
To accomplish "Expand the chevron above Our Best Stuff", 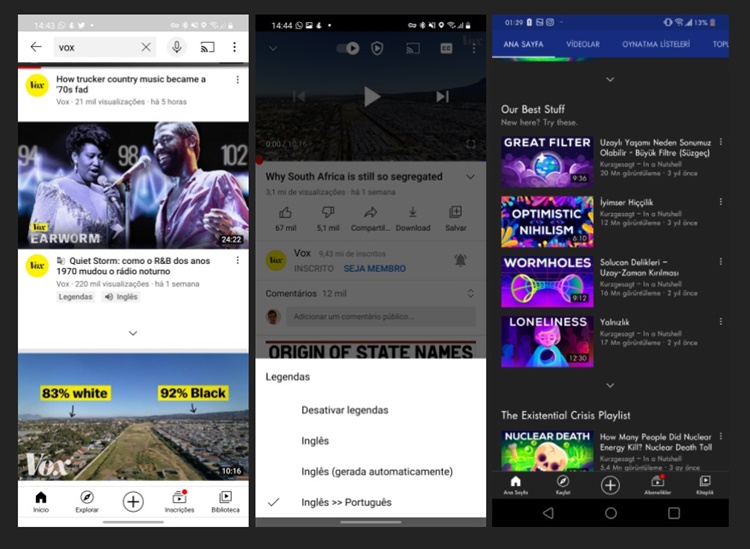I will [x=610, y=79].
